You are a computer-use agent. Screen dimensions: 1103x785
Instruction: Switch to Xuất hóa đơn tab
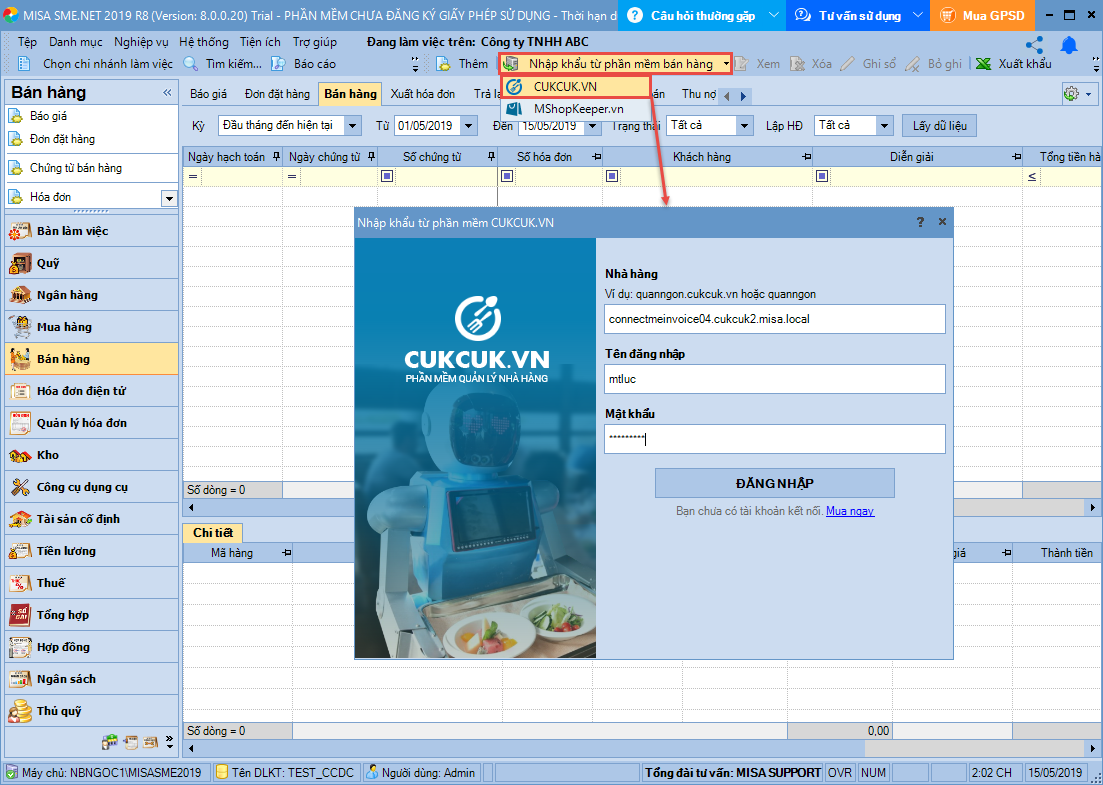pyautogui.click(x=423, y=94)
